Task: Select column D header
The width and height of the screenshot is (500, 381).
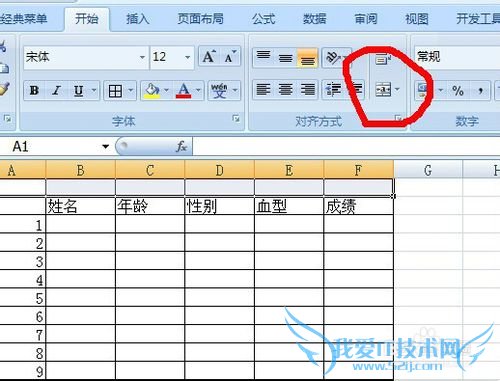Action: 219,170
